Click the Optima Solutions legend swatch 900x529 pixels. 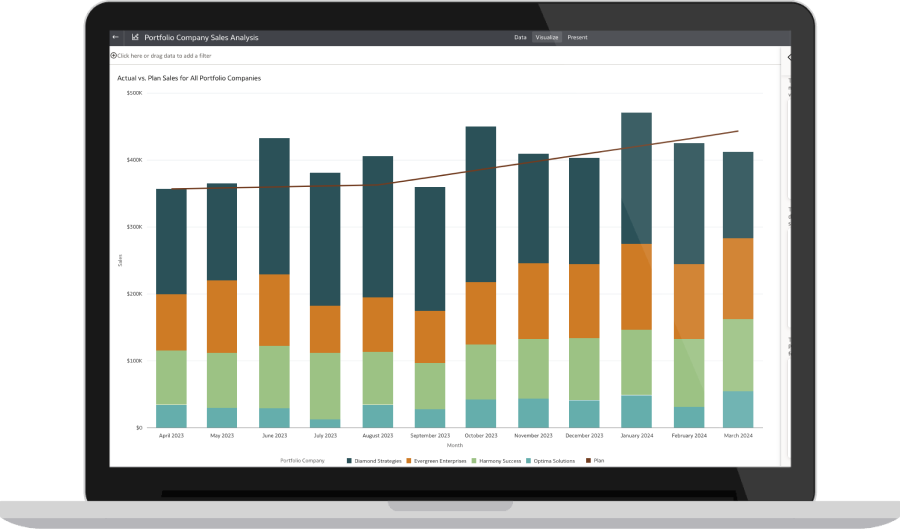tap(528, 460)
